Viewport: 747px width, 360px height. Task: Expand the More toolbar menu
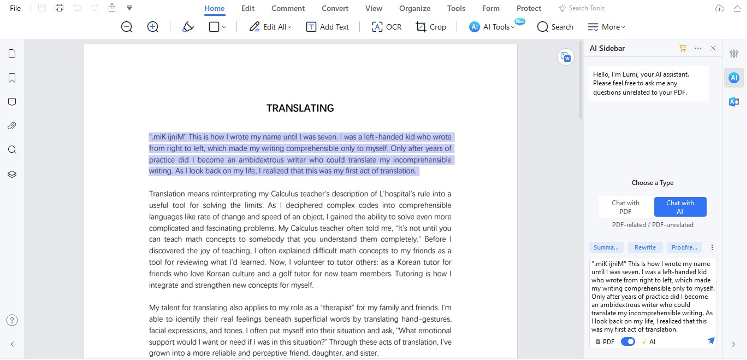tap(606, 27)
